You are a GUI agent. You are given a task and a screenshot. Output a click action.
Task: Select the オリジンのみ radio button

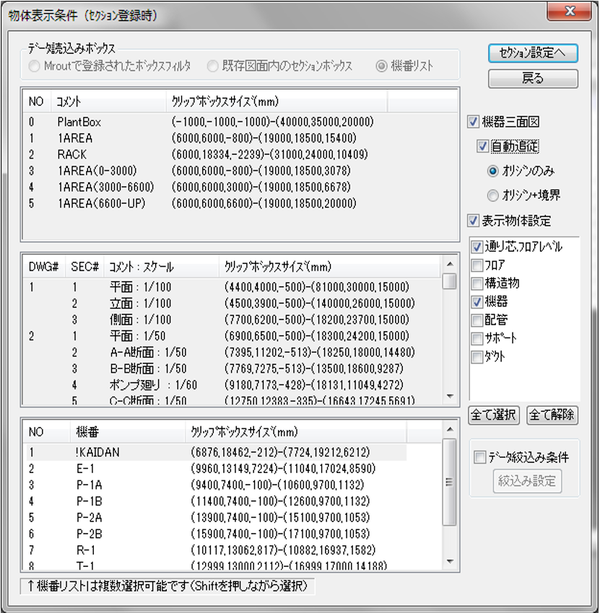point(493,171)
